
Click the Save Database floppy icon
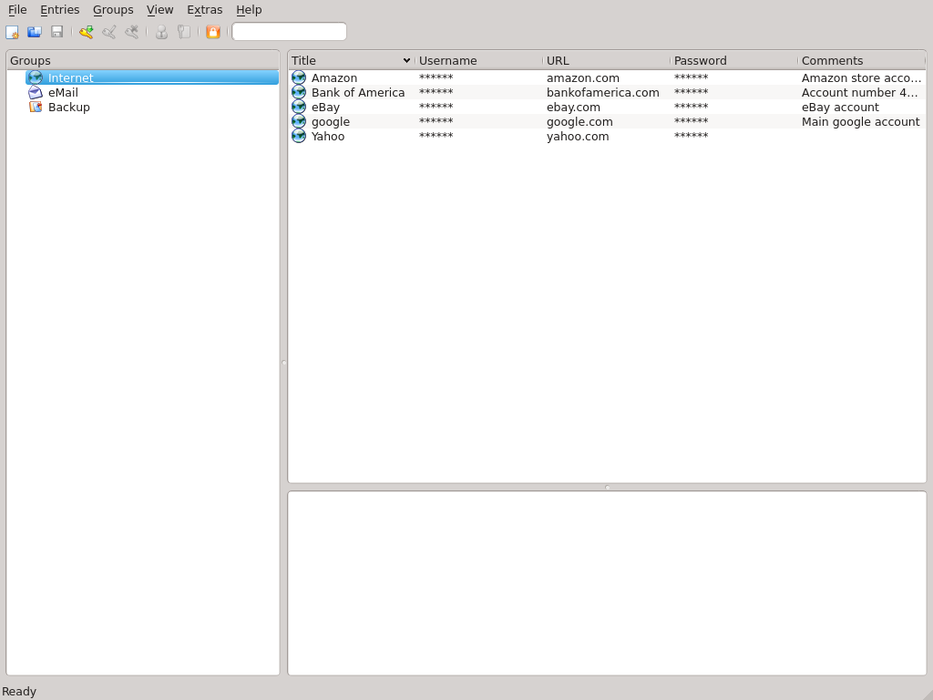pyautogui.click(x=57, y=32)
